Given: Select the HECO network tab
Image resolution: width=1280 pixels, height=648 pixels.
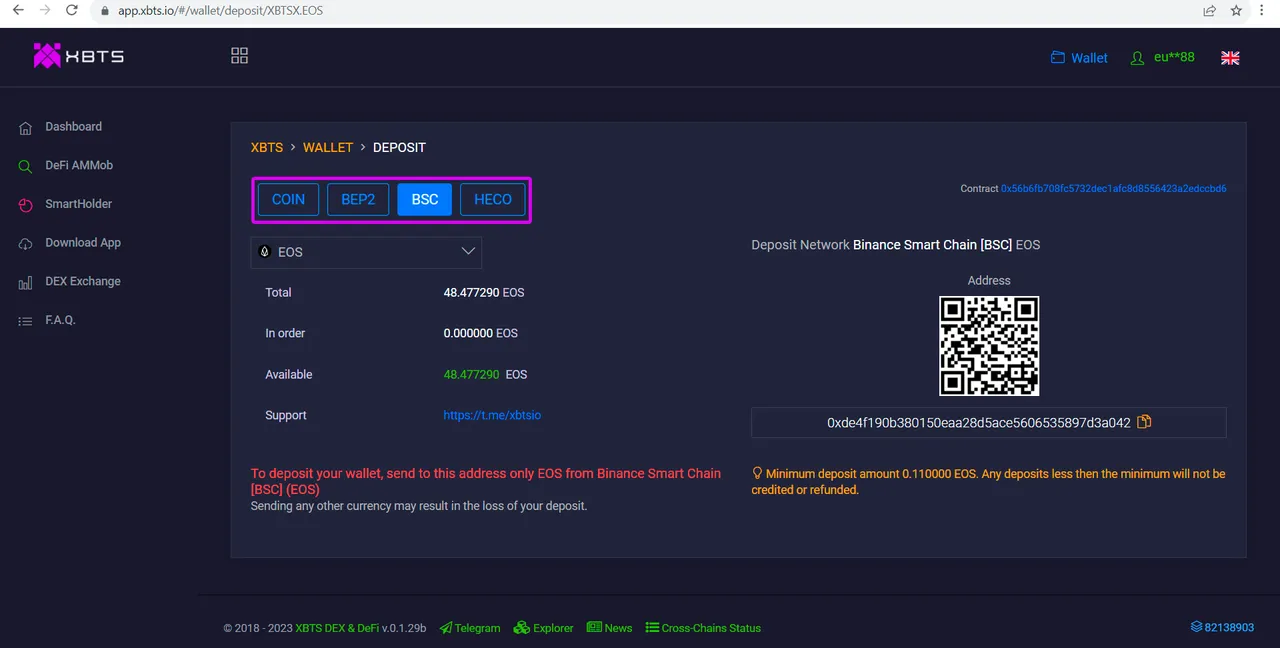Looking at the screenshot, I should coord(493,200).
